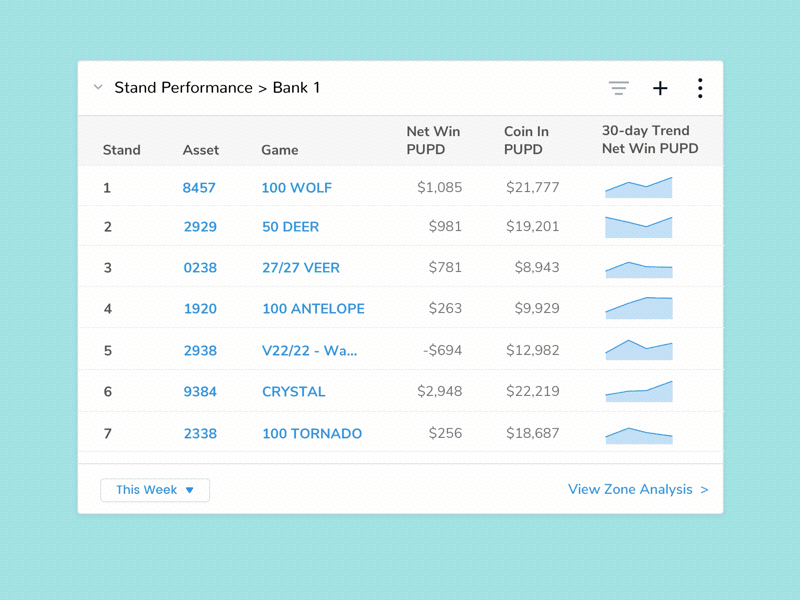Image resolution: width=800 pixels, height=600 pixels.
Task: Open the three-dot overflow menu
Action: pos(700,88)
